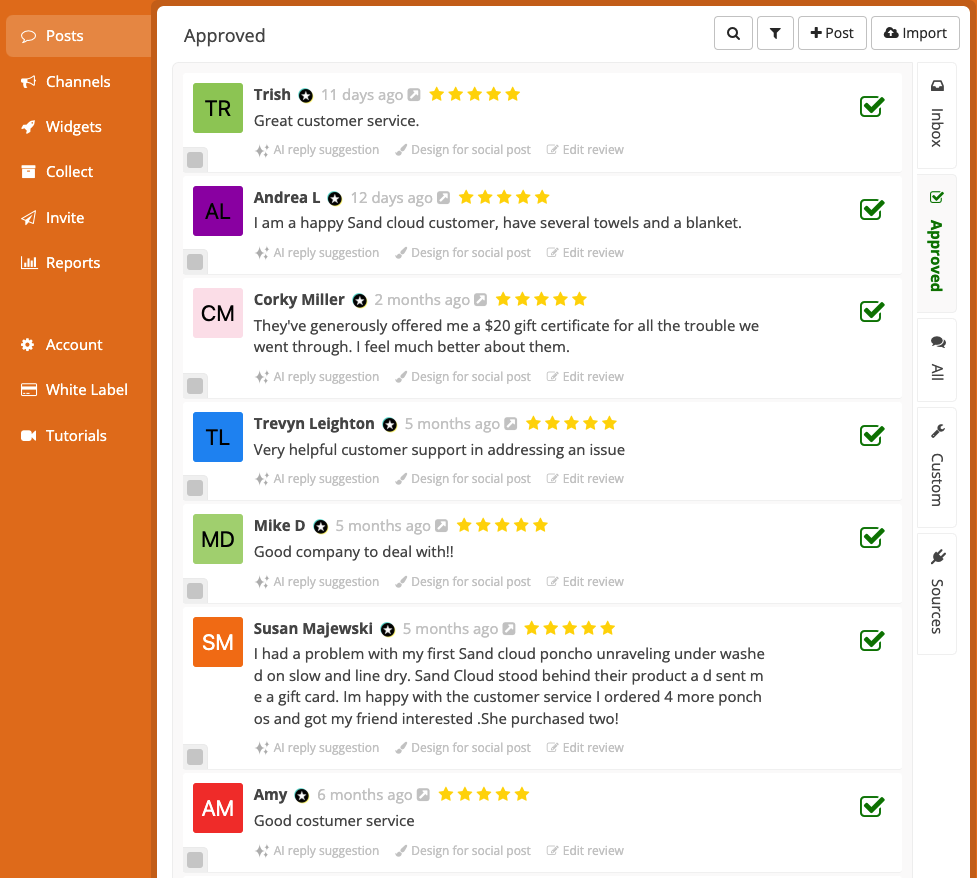Tick the selection checkbox for Mike D's review
Viewport: 977px width, 878px height.
point(195,591)
